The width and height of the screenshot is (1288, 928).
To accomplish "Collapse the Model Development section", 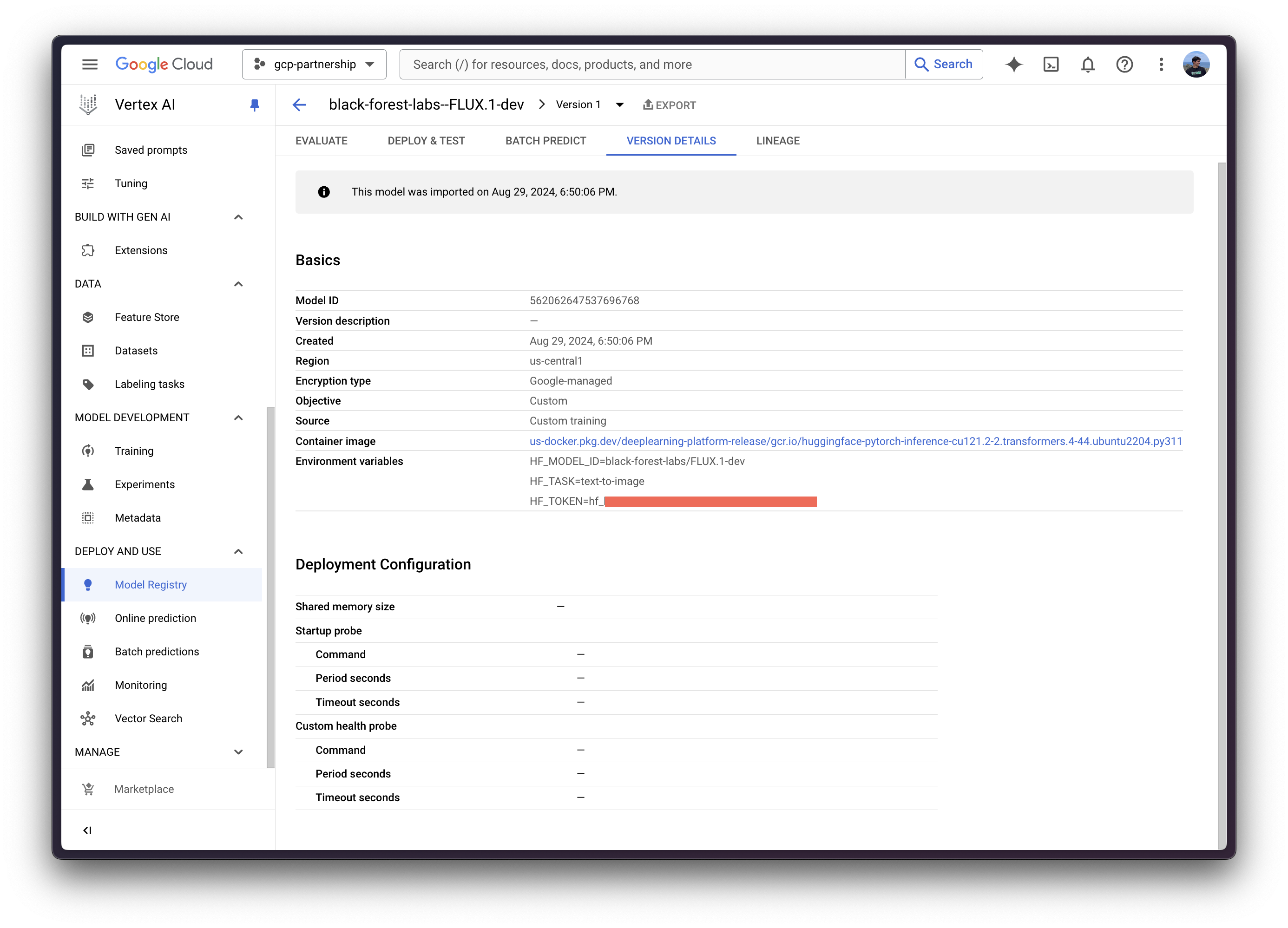I will pyautogui.click(x=238, y=418).
